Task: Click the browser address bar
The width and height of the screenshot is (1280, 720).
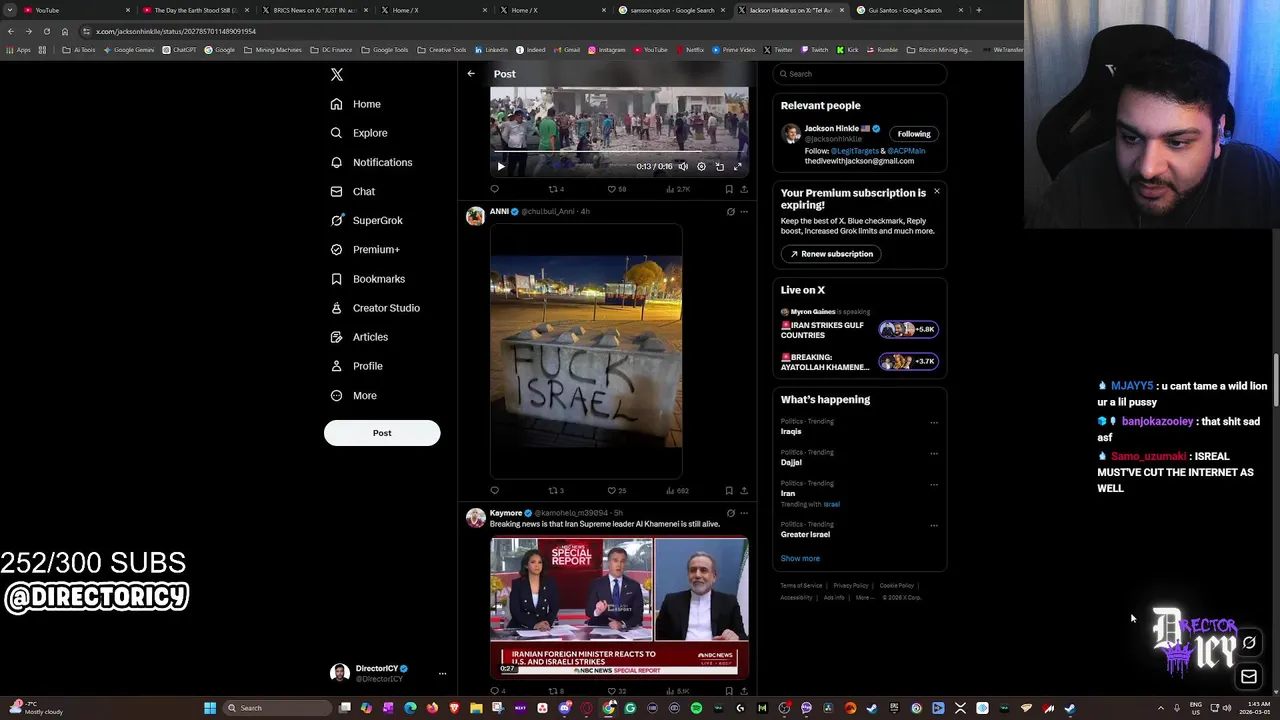Action: coord(540,31)
